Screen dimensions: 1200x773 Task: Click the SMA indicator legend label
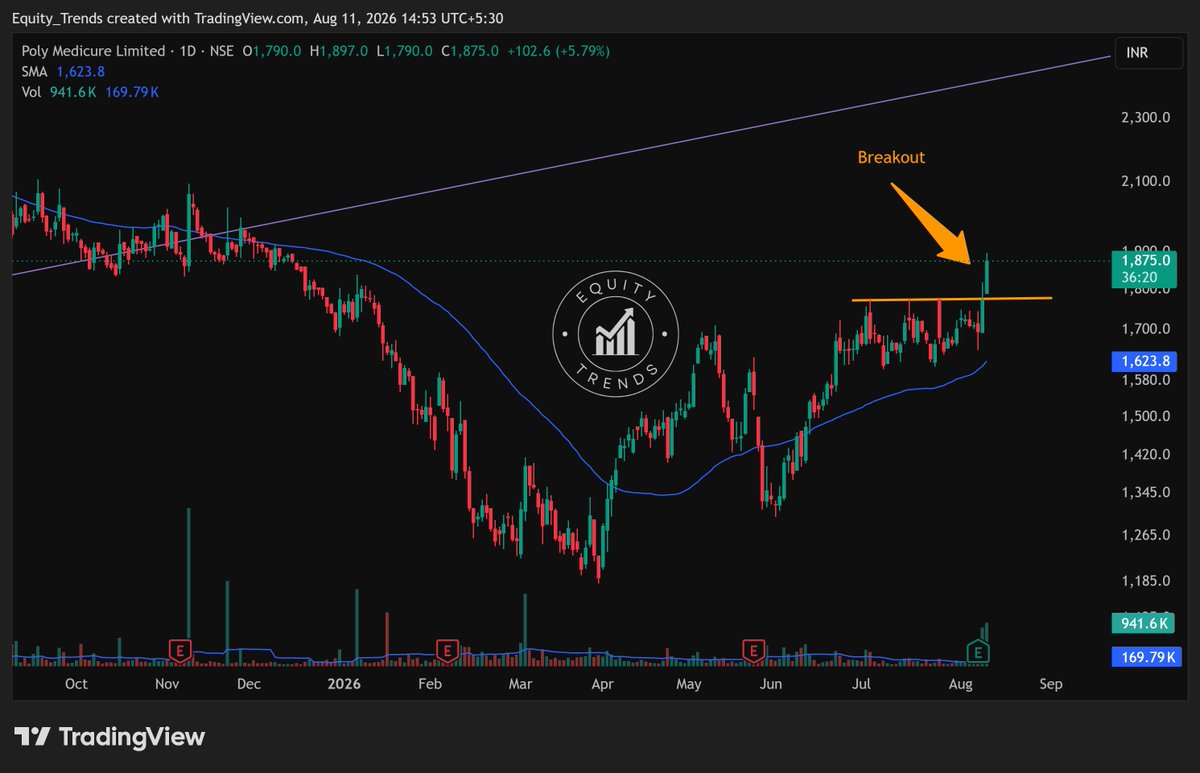pyautogui.click(x=35, y=72)
